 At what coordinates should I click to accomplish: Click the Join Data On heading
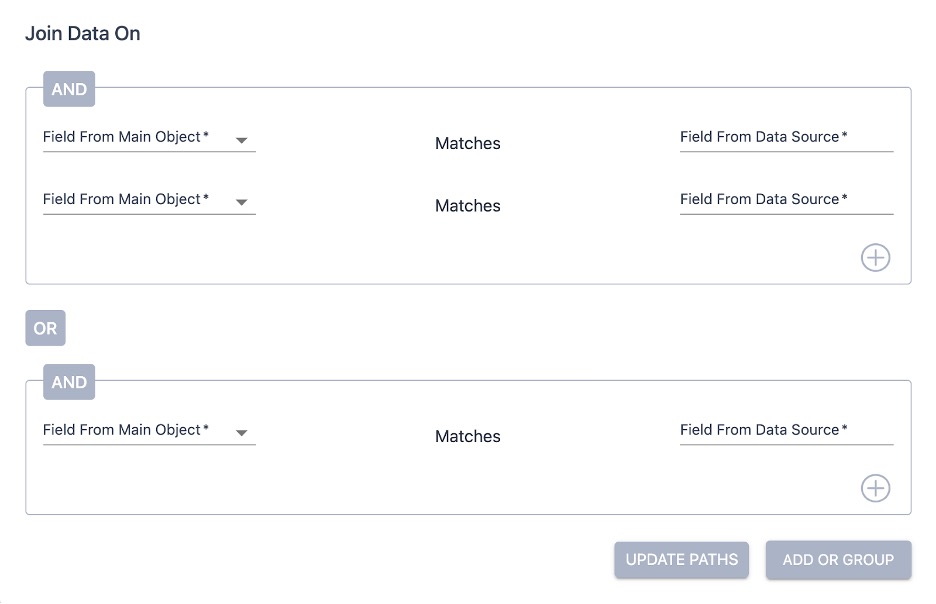[x=83, y=33]
